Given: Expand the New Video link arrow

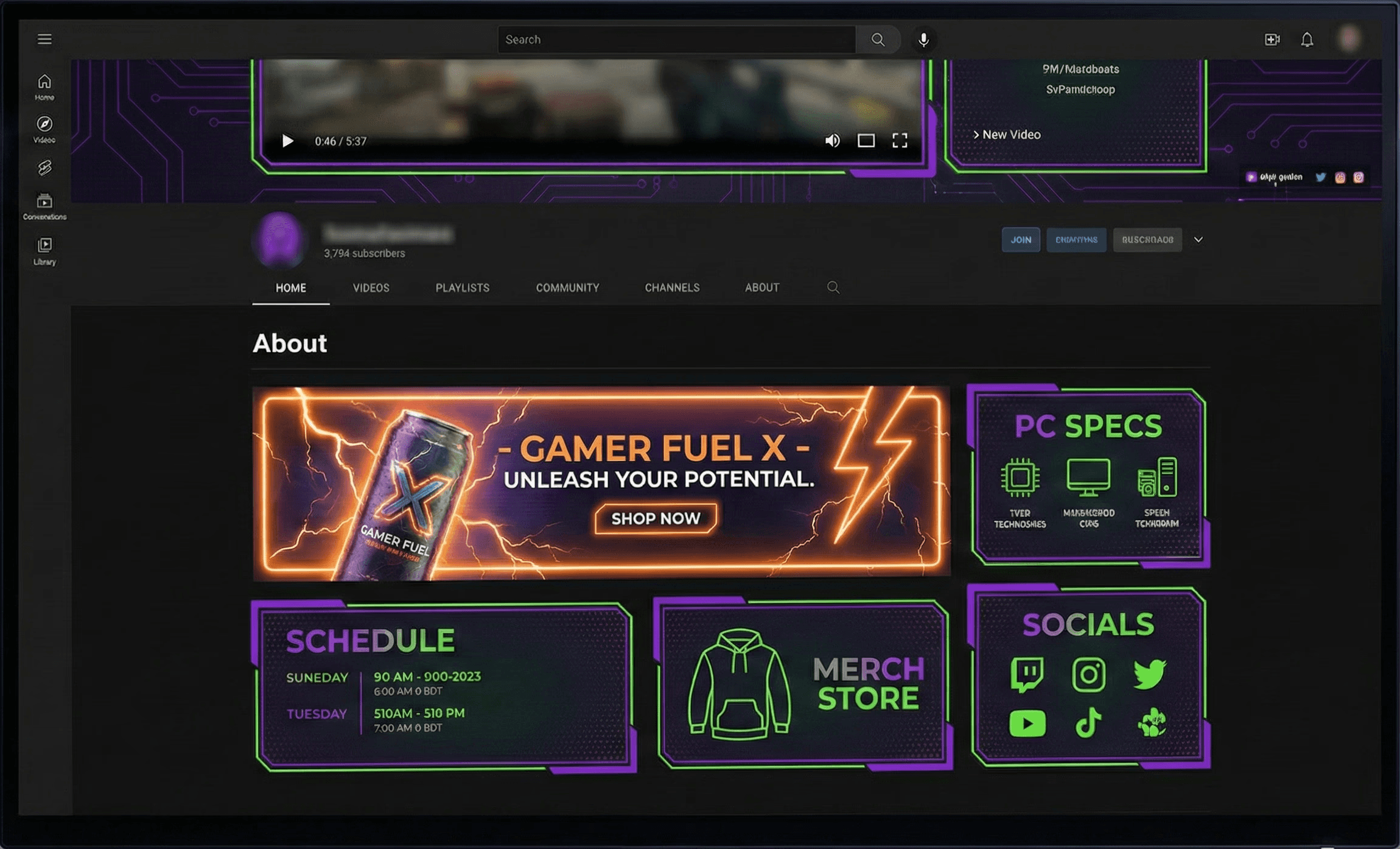Looking at the screenshot, I should [x=976, y=135].
